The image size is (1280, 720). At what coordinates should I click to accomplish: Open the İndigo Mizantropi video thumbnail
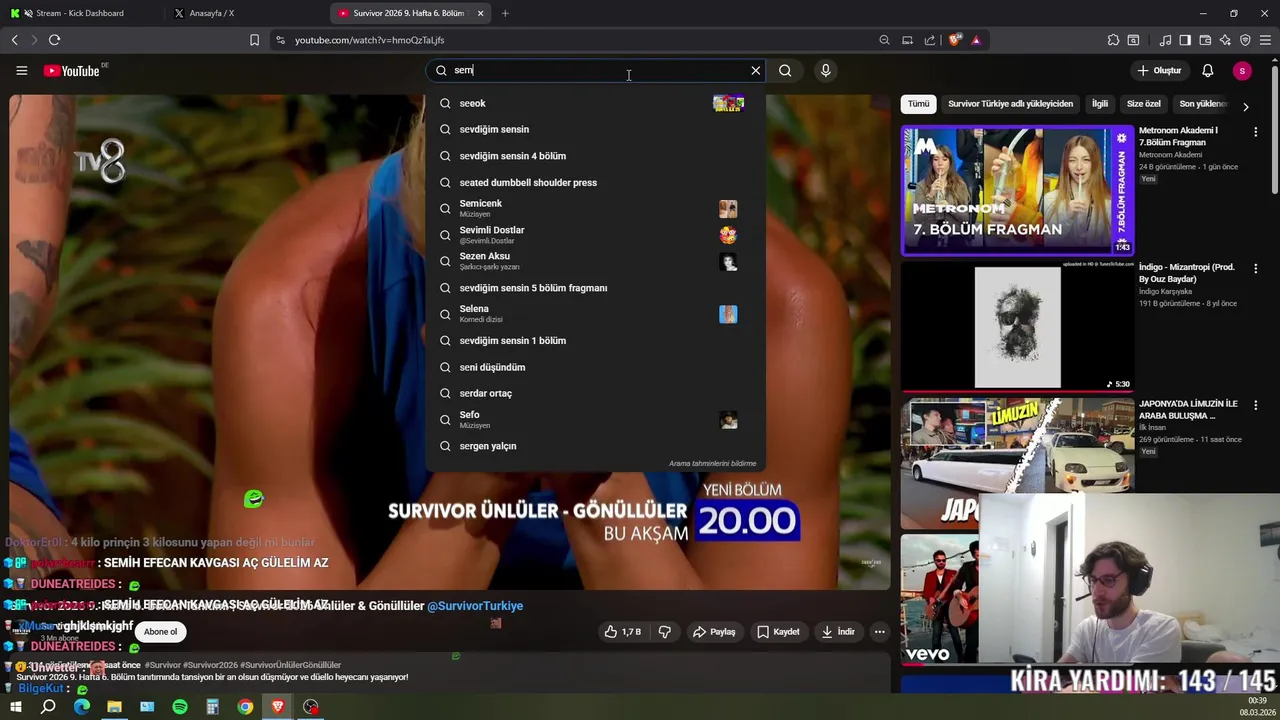click(1017, 327)
